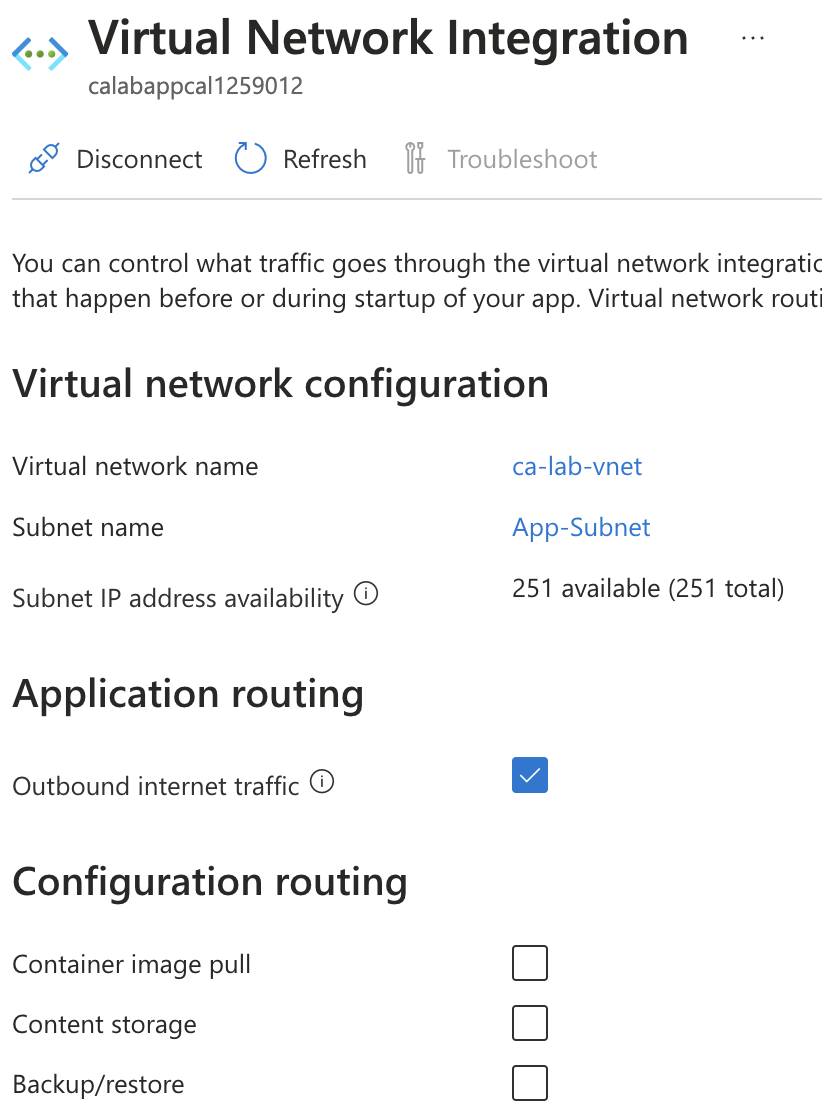Click the Troubleshoot tools icon
Image resolution: width=822 pixels, height=1114 pixels.
tap(415, 159)
